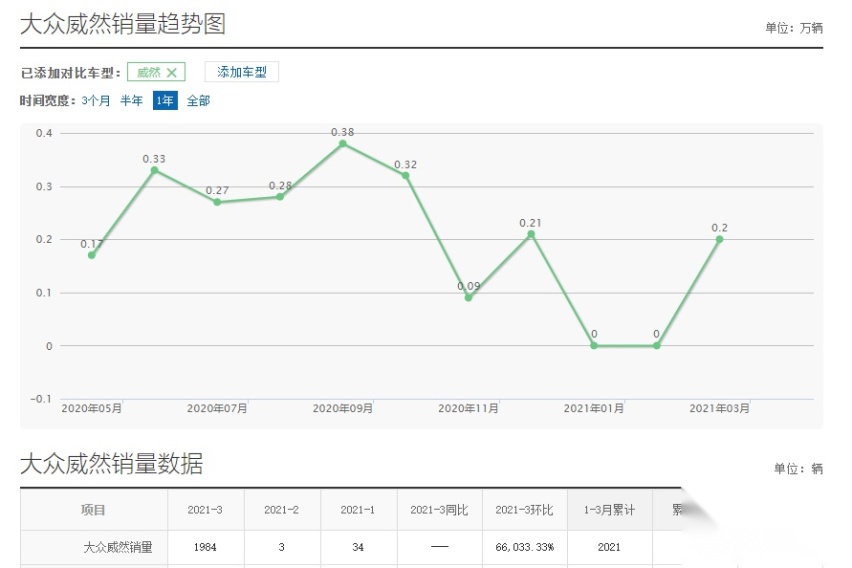Click the 1-3月累计 column header

pos(609,510)
